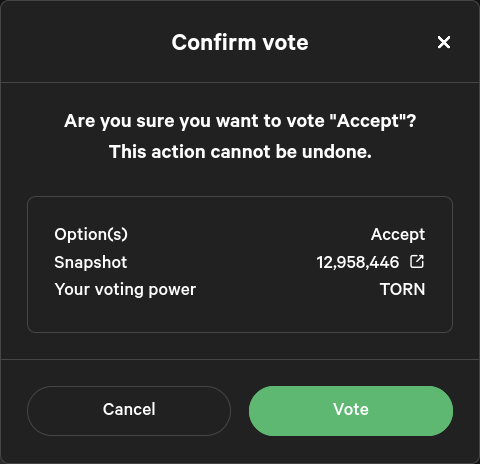
Task: Cancel the vote confirmation
Action: click(x=129, y=411)
